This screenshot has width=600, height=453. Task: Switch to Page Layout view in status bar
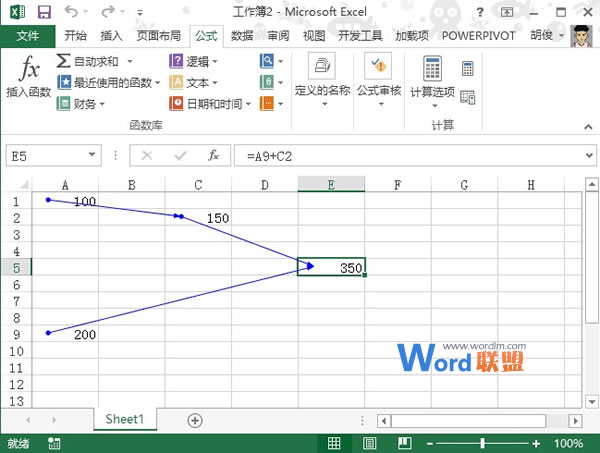point(369,443)
